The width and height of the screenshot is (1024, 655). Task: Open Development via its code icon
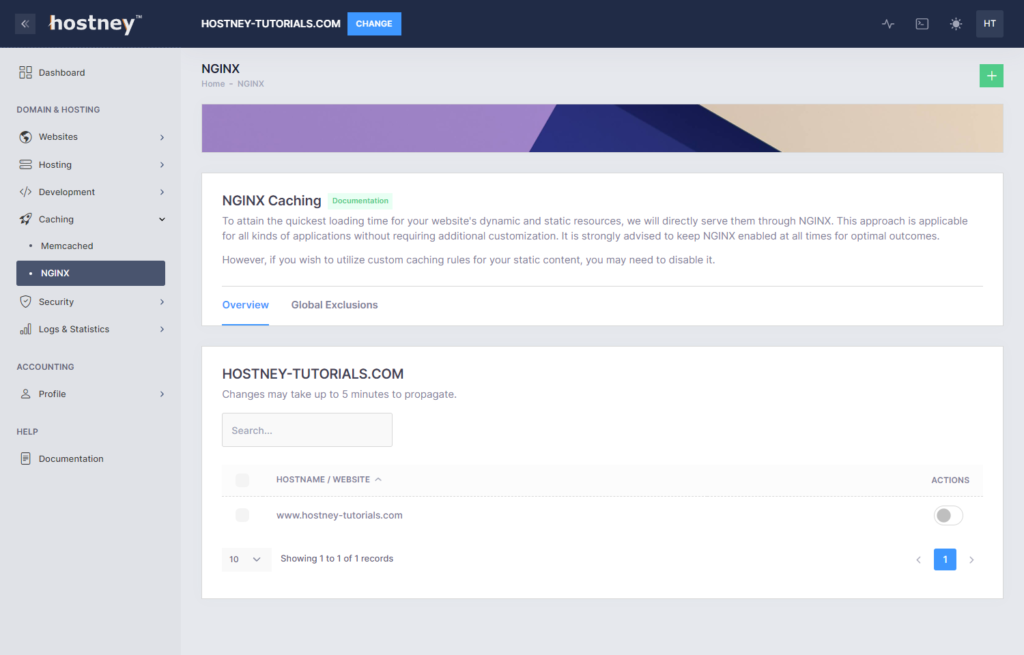pos(24,191)
